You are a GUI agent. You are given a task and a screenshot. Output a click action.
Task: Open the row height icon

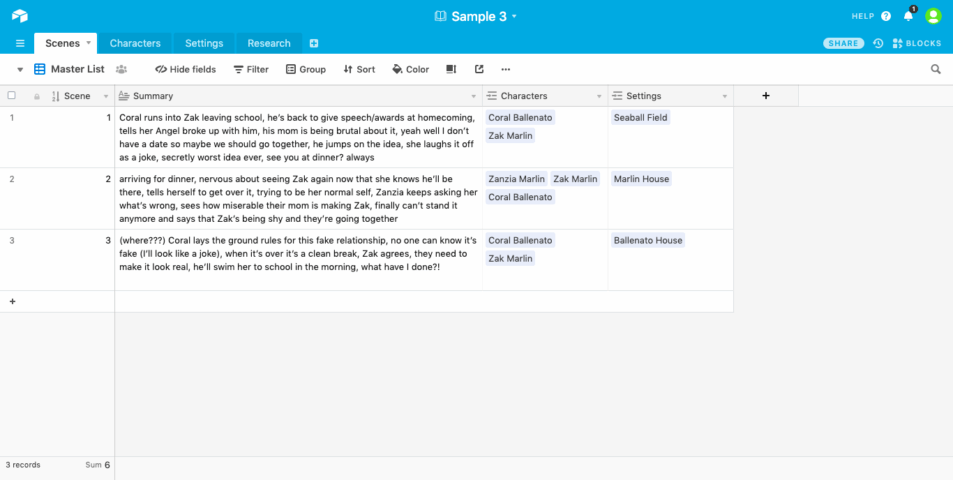[x=451, y=69]
